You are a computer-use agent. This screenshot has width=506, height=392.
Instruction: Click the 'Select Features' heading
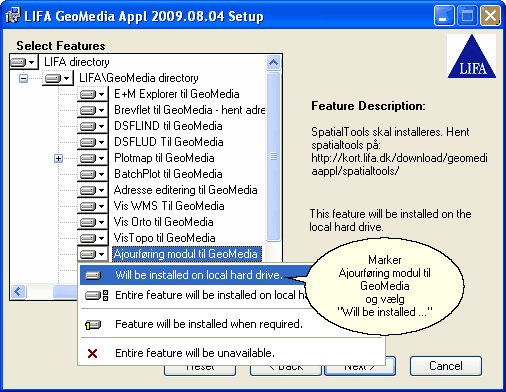click(x=61, y=46)
